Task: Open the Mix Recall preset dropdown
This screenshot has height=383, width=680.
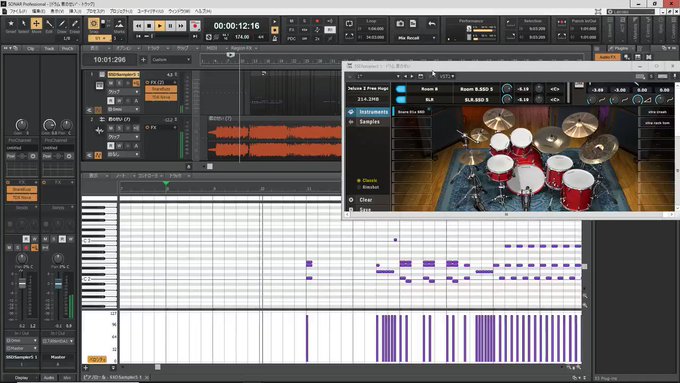Action: (415, 38)
